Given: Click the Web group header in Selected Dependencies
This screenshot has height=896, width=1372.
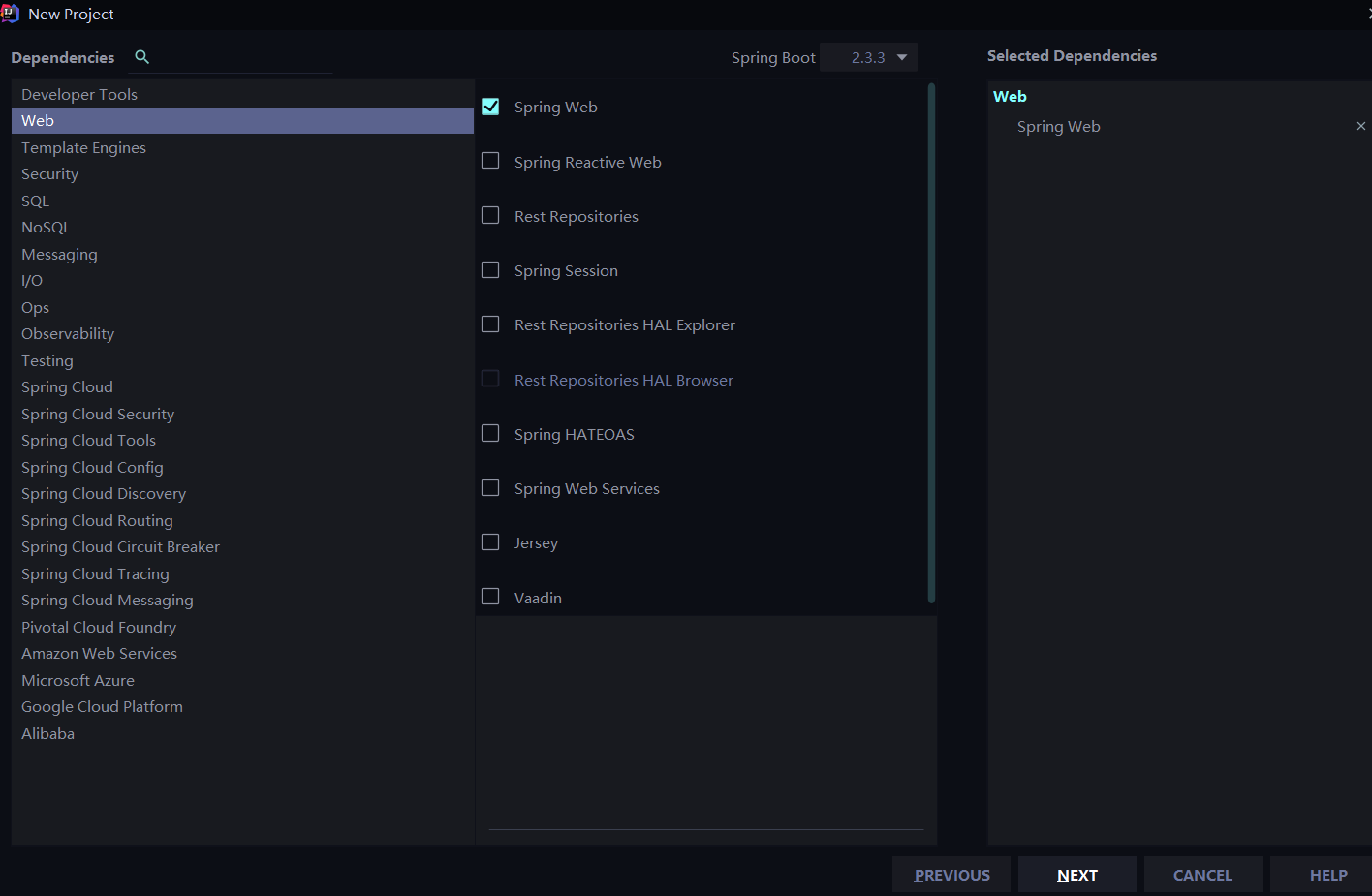Looking at the screenshot, I should coord(1010,96).
